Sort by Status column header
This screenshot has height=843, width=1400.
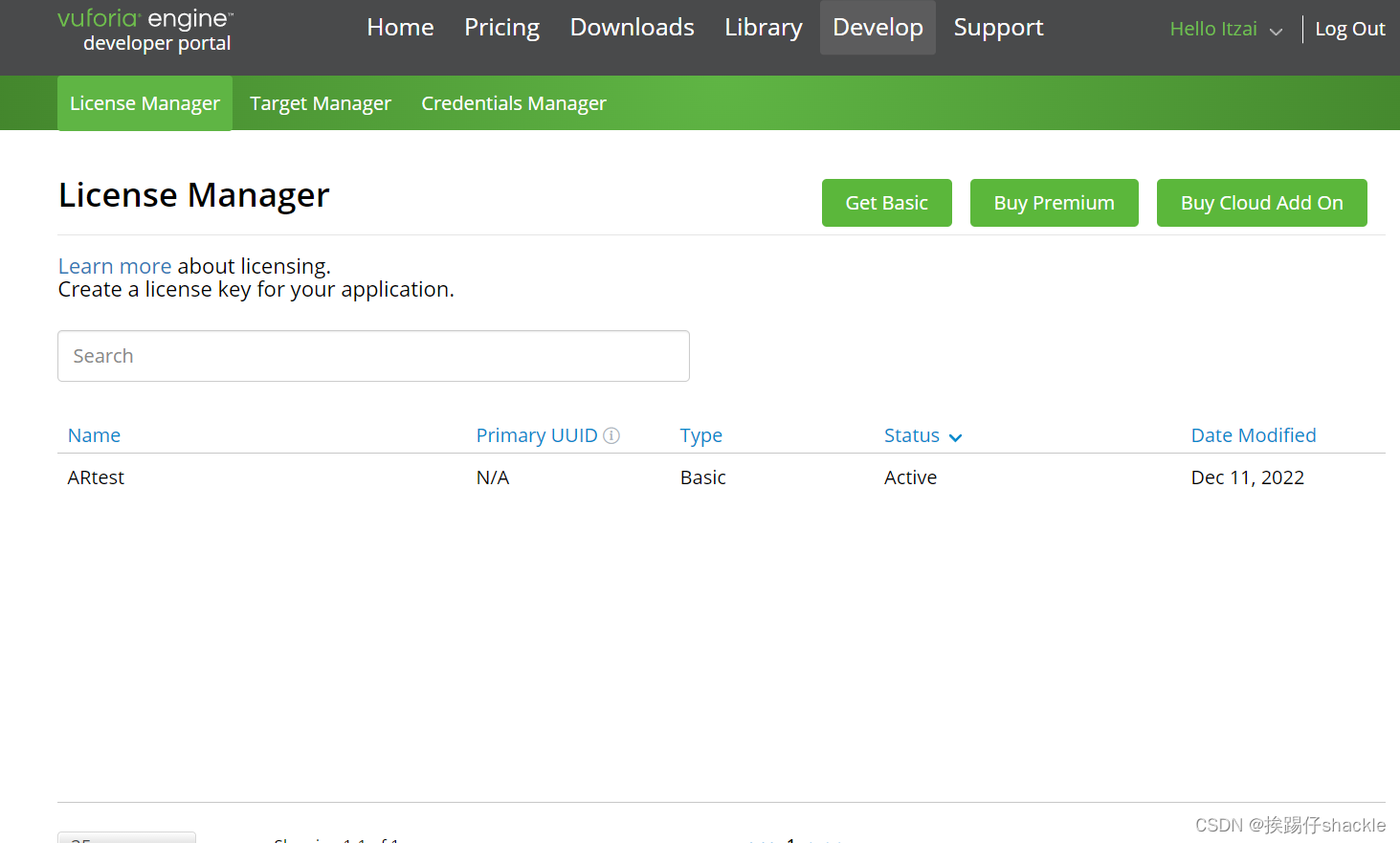pos(912,435)
